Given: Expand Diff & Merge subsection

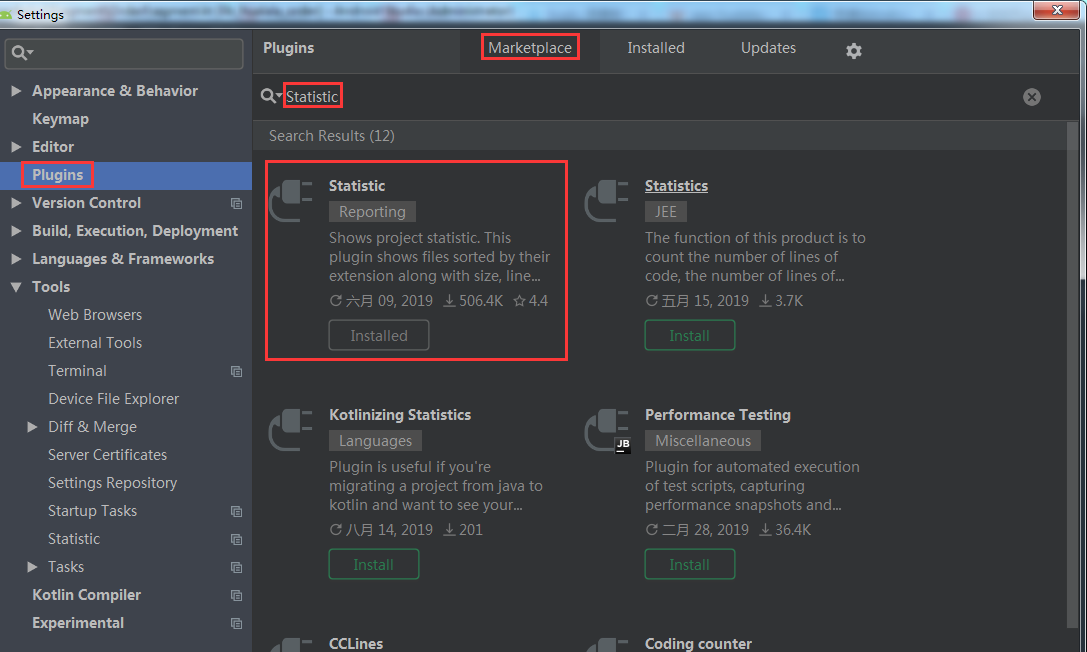Looking at the screenshot, I should tap(32, 427).
